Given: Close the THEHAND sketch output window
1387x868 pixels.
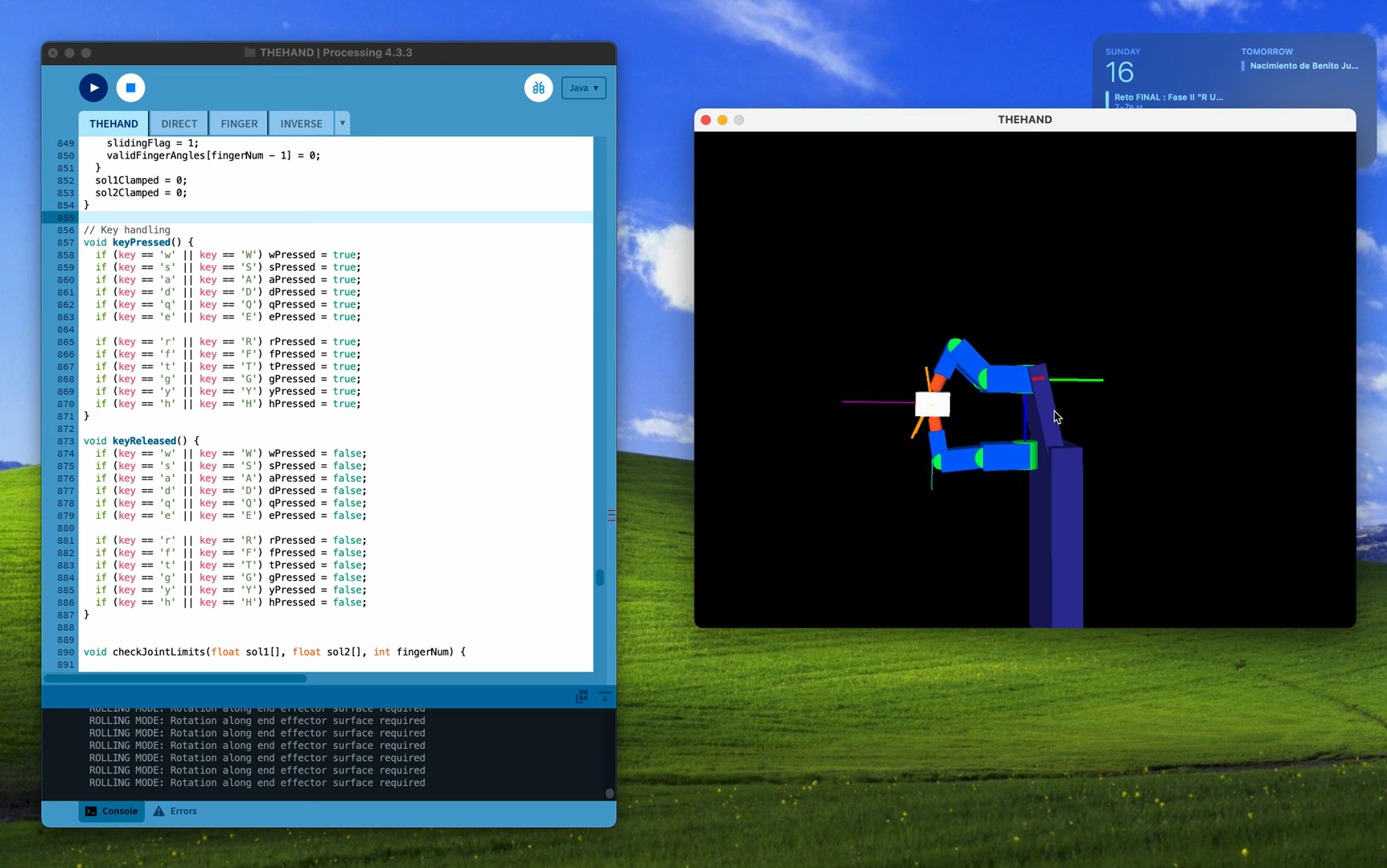Looking at the screenshot, I should pos(706,120).
